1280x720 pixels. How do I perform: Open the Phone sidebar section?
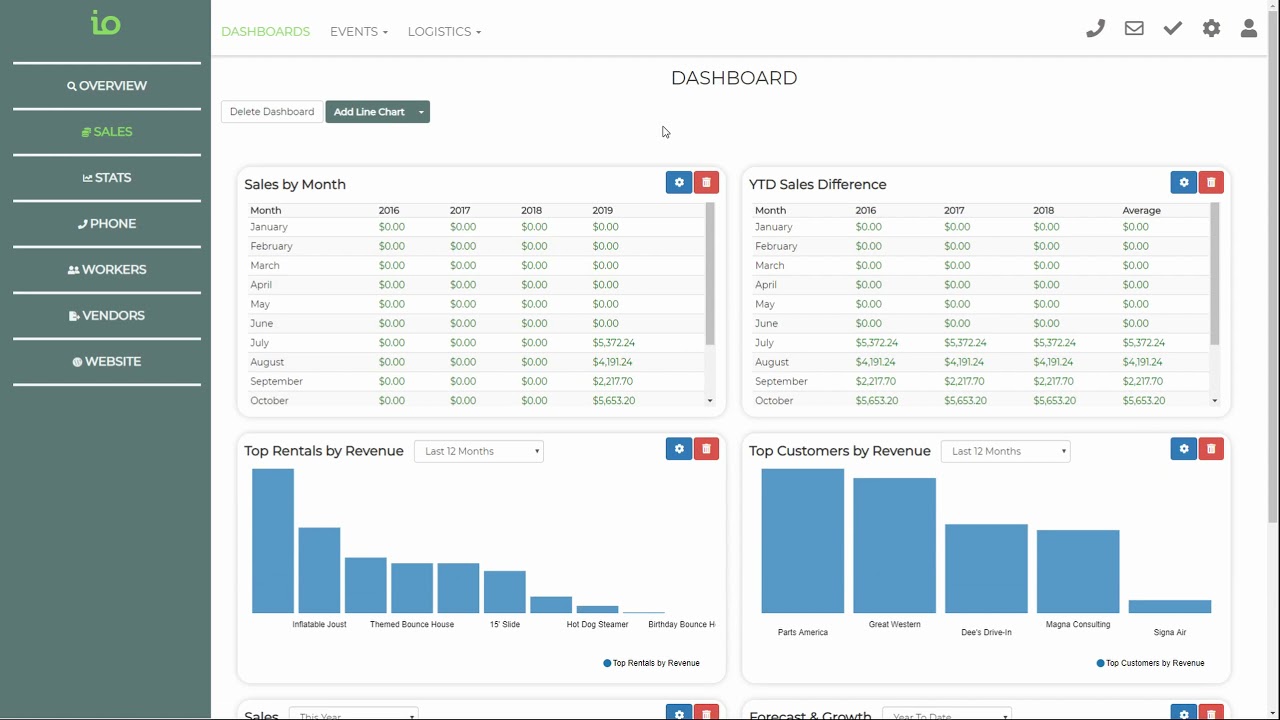106,224
